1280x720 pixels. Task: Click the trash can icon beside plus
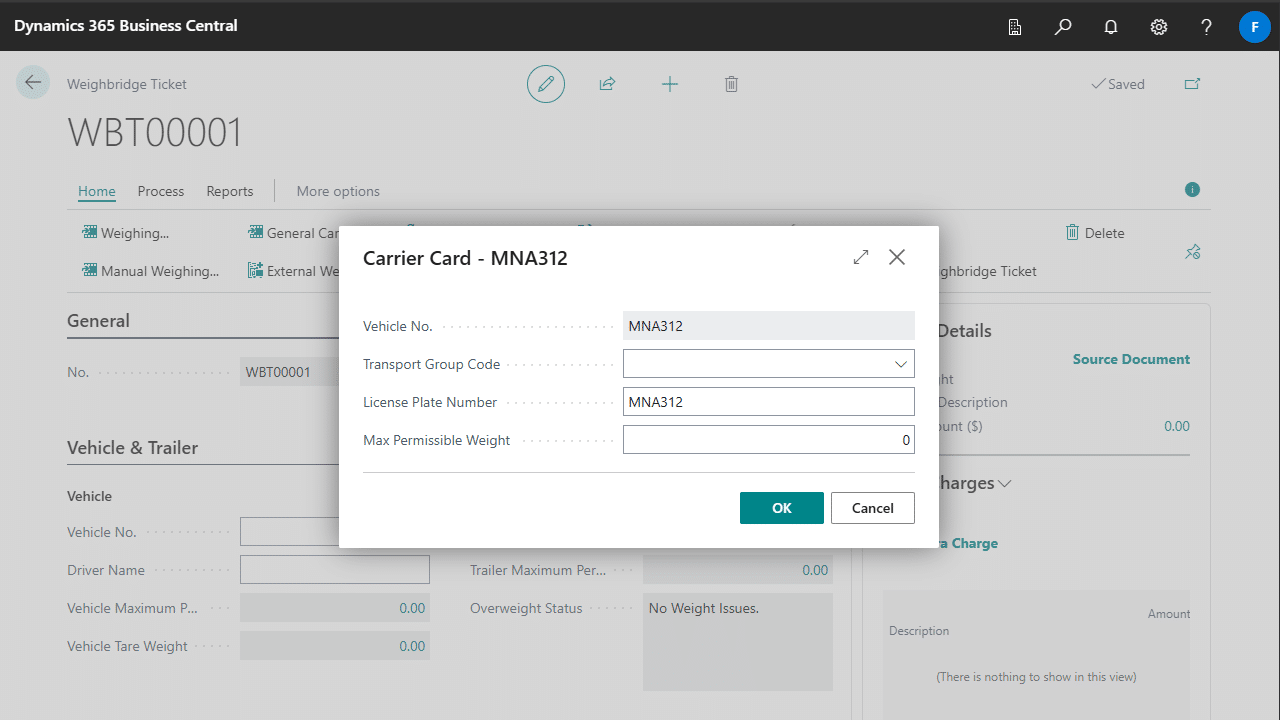731,84
